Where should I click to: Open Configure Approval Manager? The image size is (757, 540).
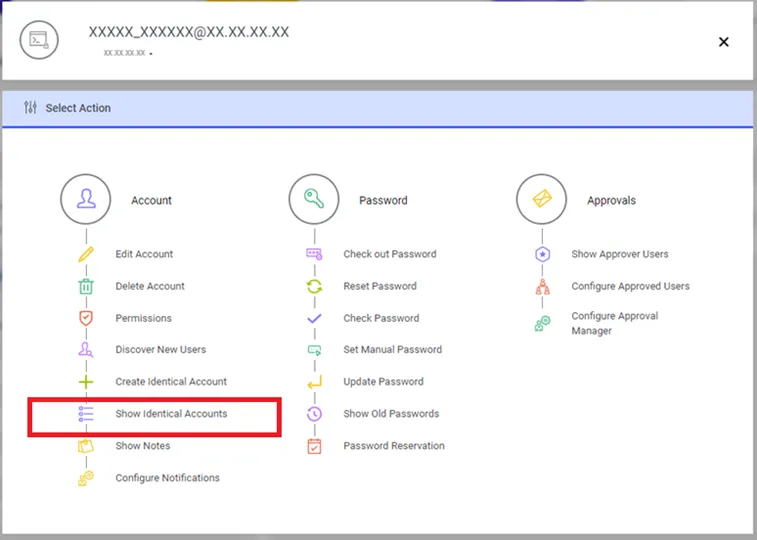(615, 323)
